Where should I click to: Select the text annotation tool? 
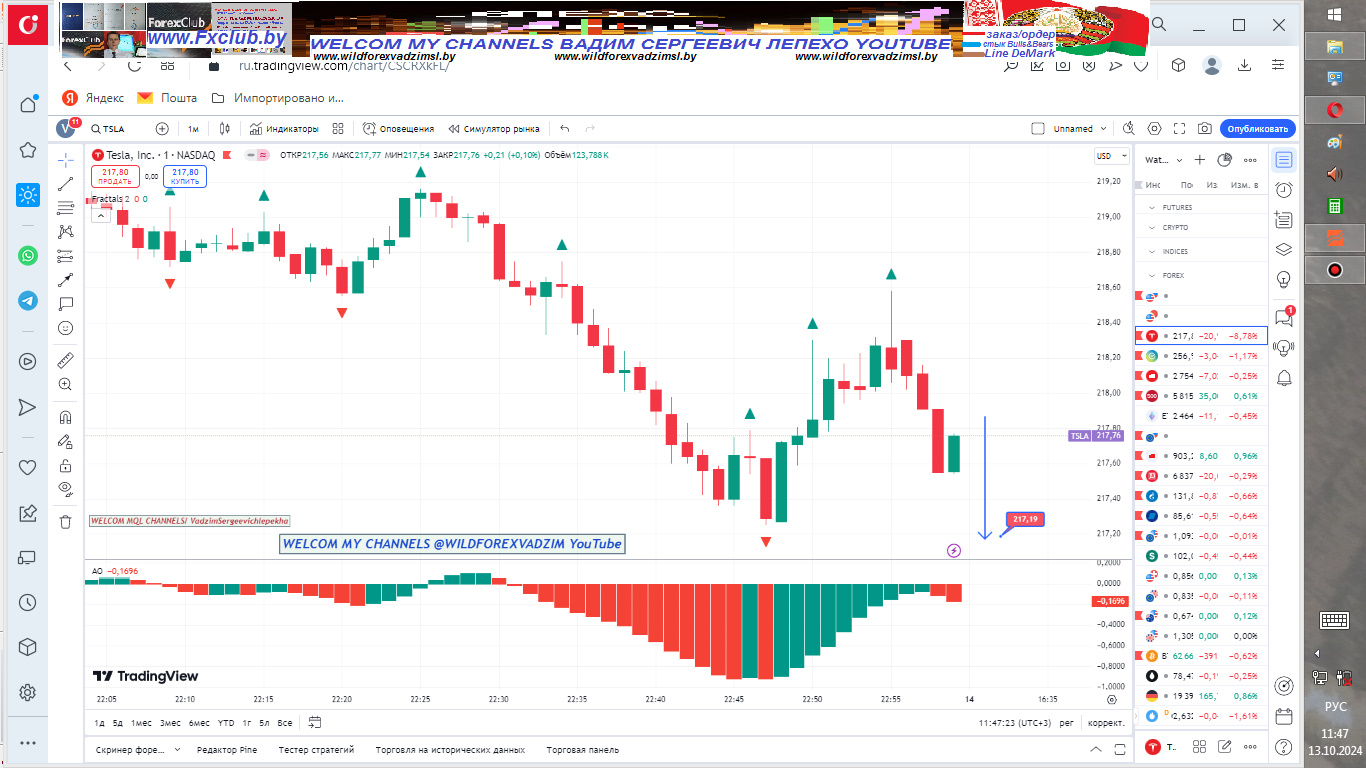[x=65, y=304]
